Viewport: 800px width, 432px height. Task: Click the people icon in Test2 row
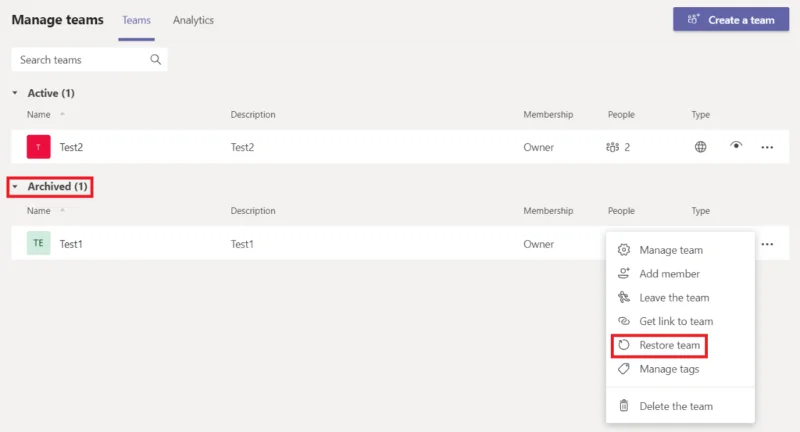tap(612, 147)
